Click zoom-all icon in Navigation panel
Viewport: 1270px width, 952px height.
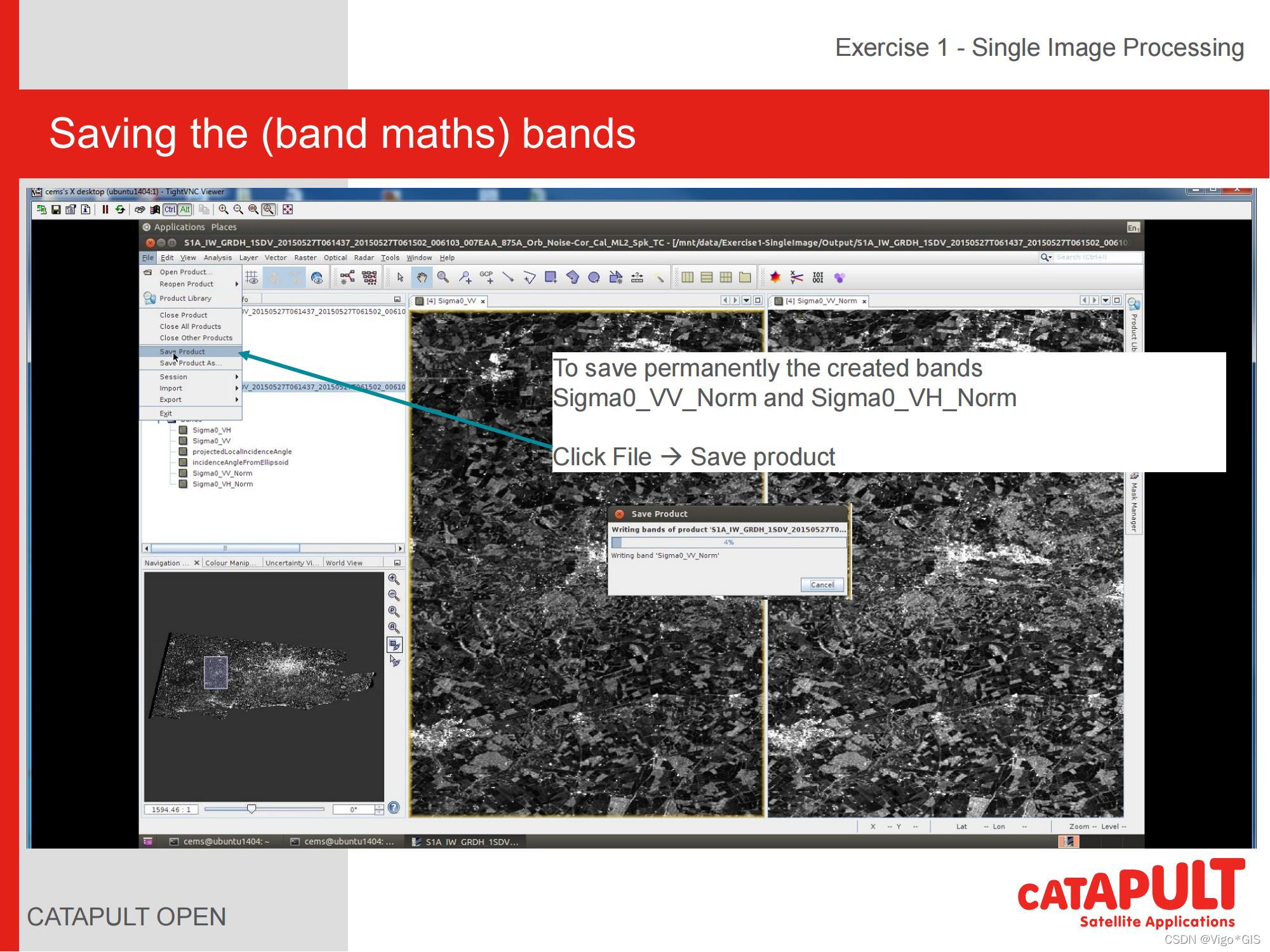click(x=394, y=628)
